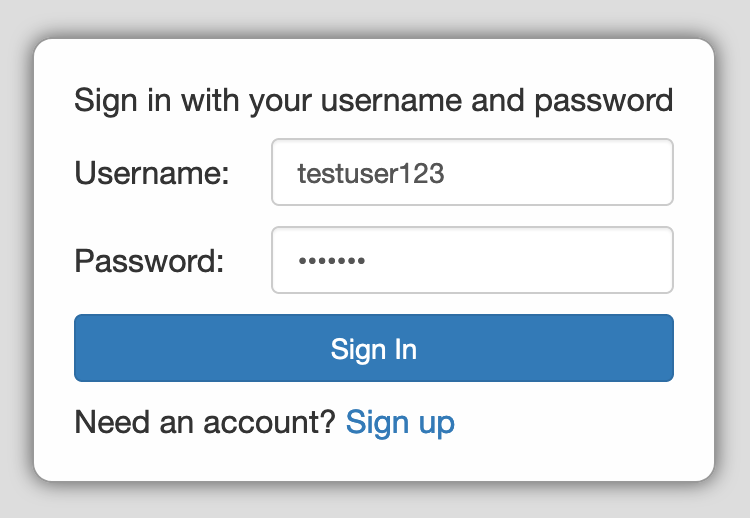Focus the Password input field
750x518 pixels.
click(472, 261)
